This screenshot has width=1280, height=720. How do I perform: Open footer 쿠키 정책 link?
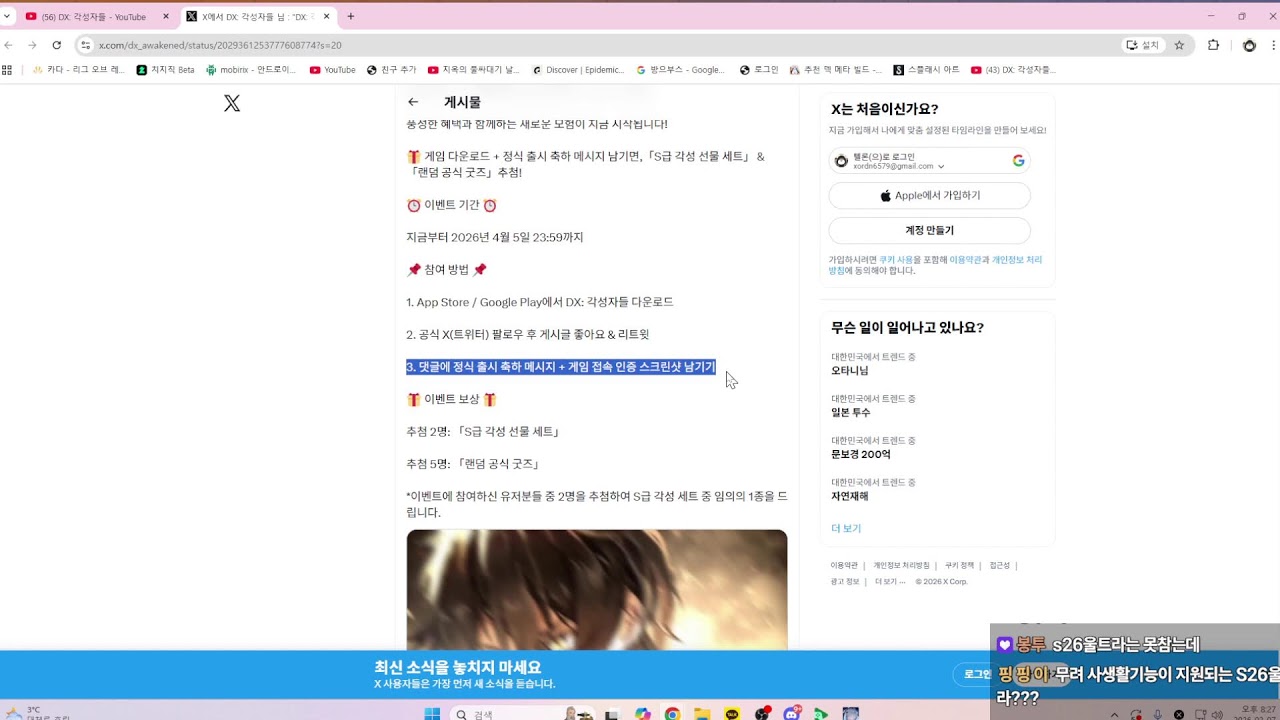959,565
